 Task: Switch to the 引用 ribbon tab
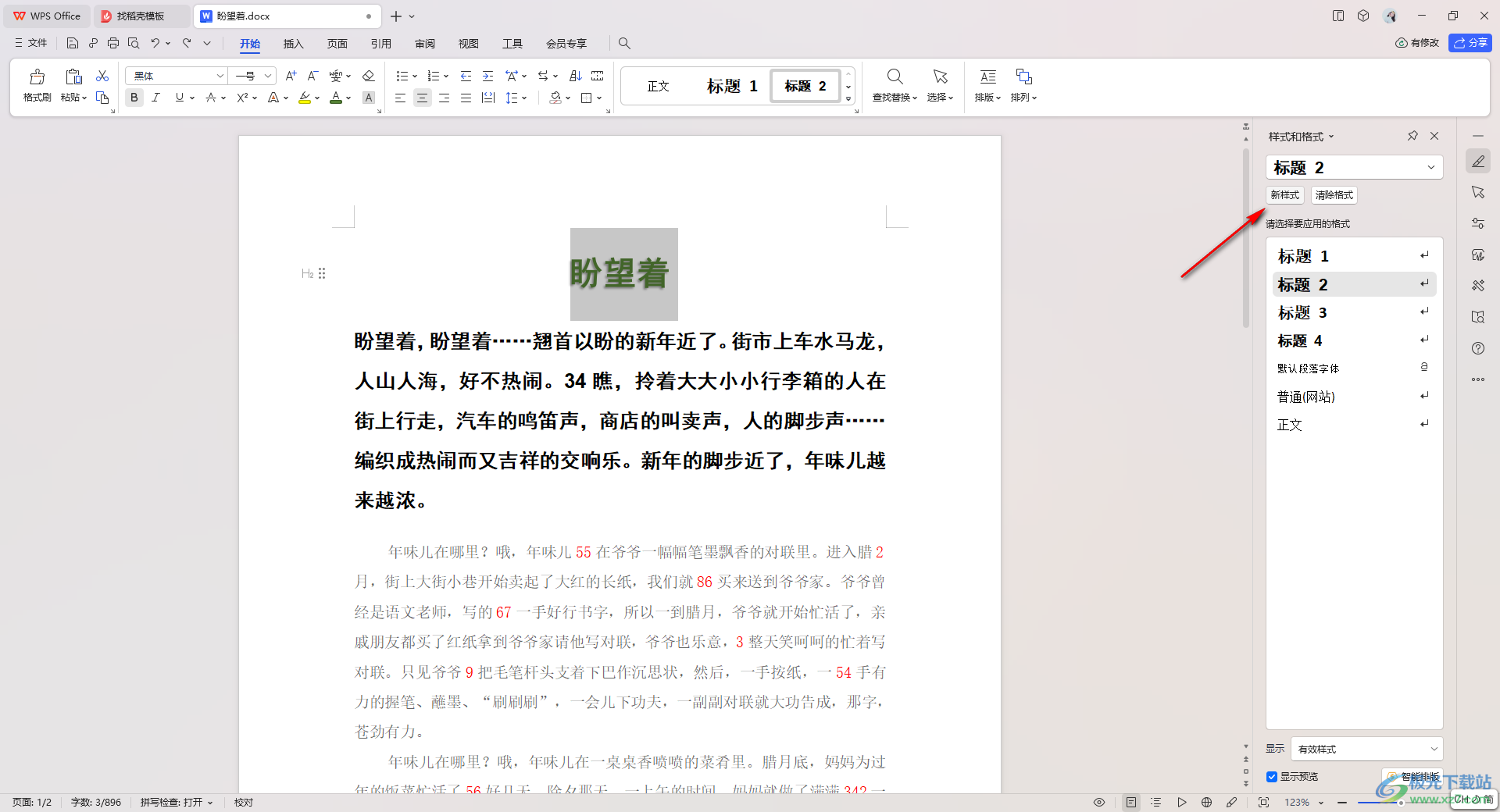click(381, 44)
